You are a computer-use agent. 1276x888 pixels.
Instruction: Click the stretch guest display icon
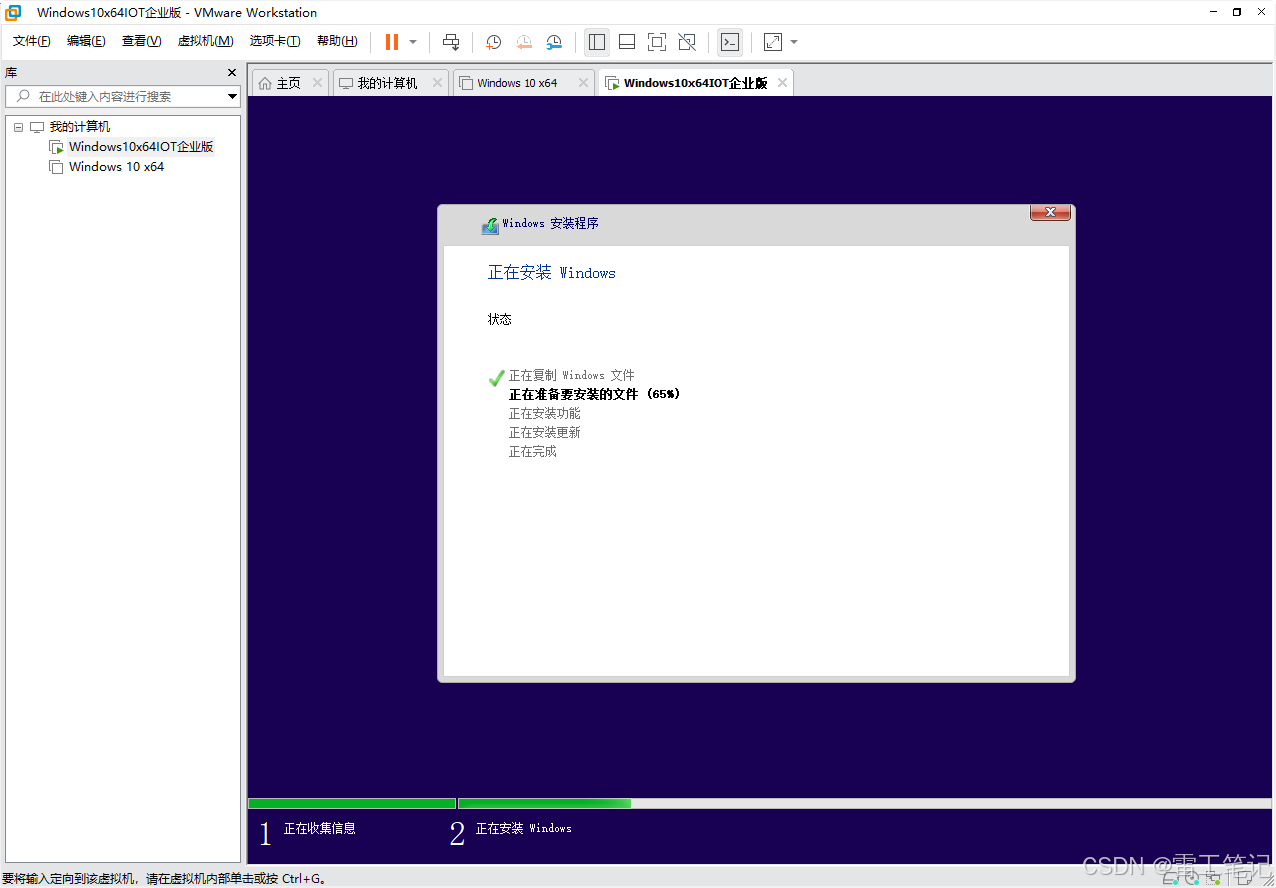tap(773, 42)
